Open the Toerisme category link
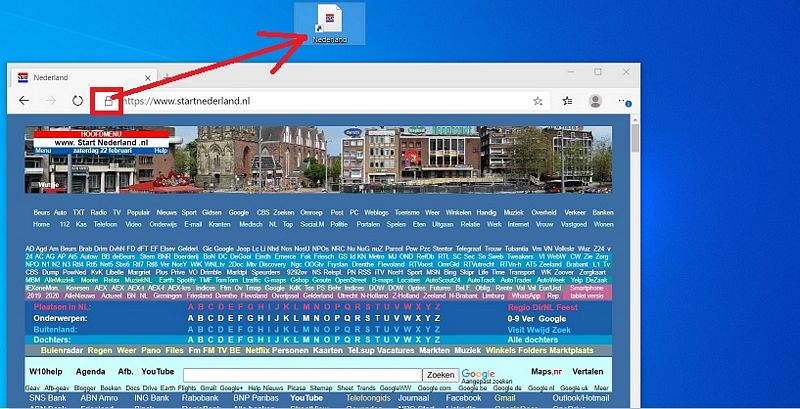 tap(407, 213)
